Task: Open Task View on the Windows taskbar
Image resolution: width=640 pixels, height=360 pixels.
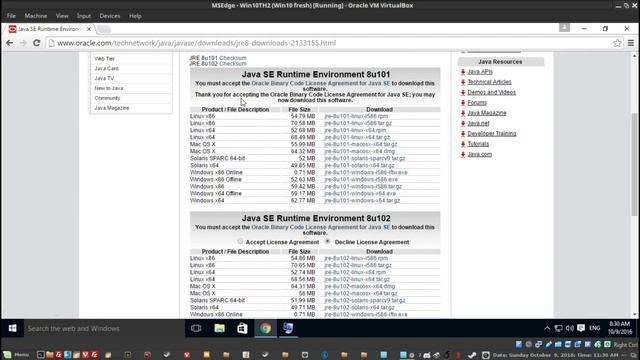Action: coord(196,328)
